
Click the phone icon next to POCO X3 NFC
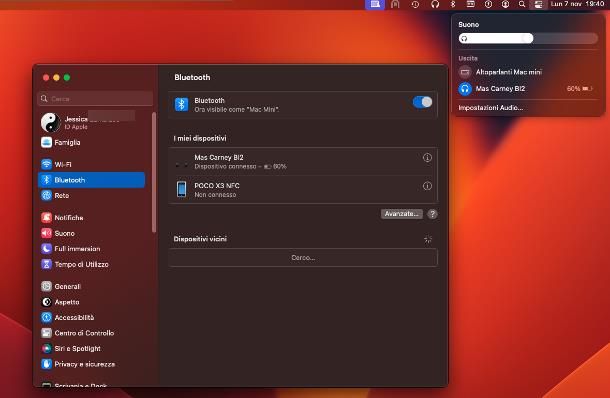(181, 189)
